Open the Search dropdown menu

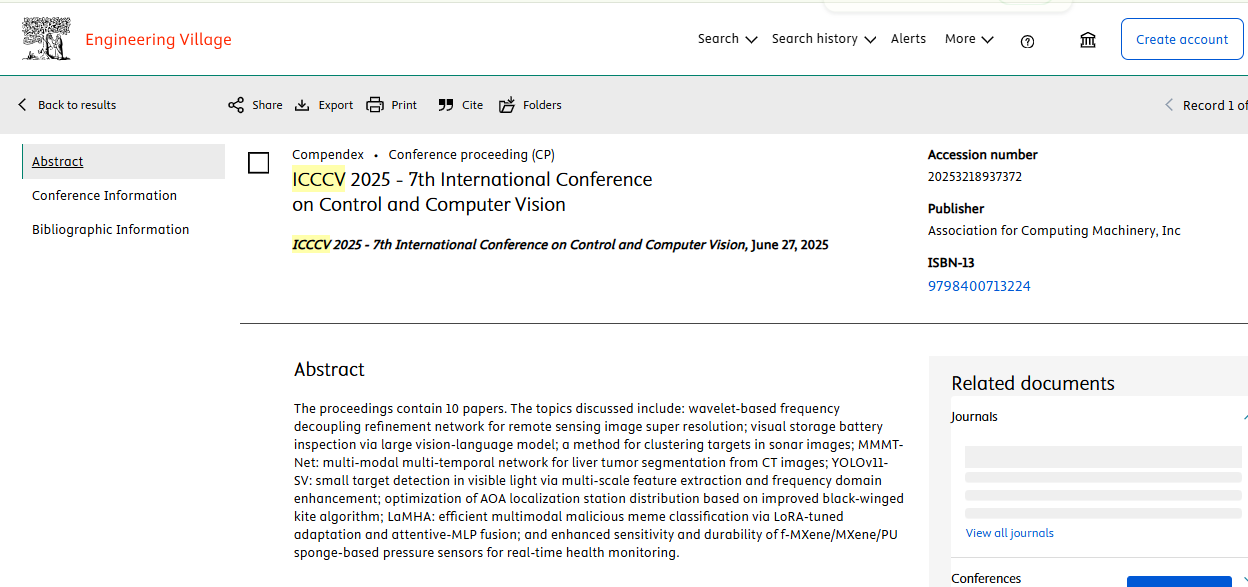[727, 39]
